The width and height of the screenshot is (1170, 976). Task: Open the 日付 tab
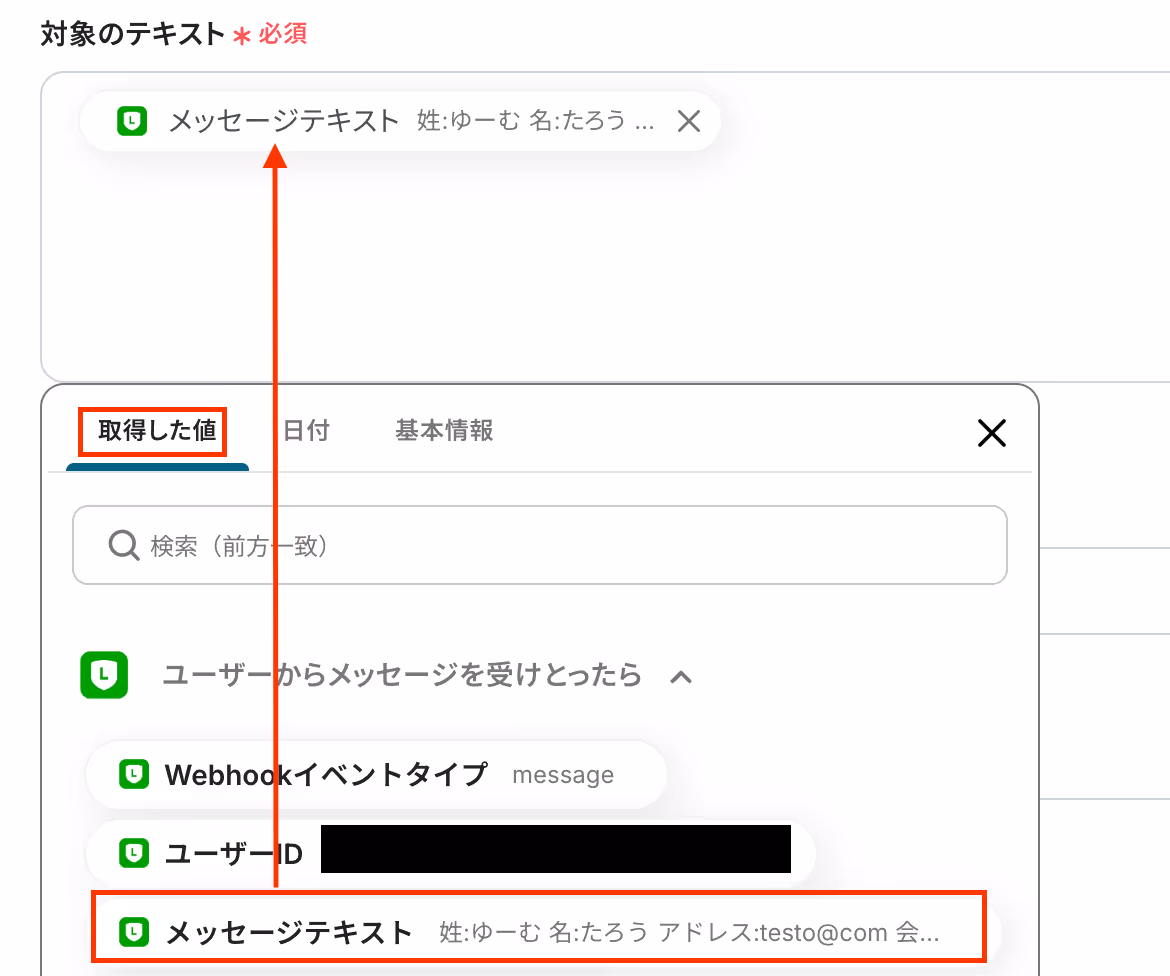tap(306, 431)
